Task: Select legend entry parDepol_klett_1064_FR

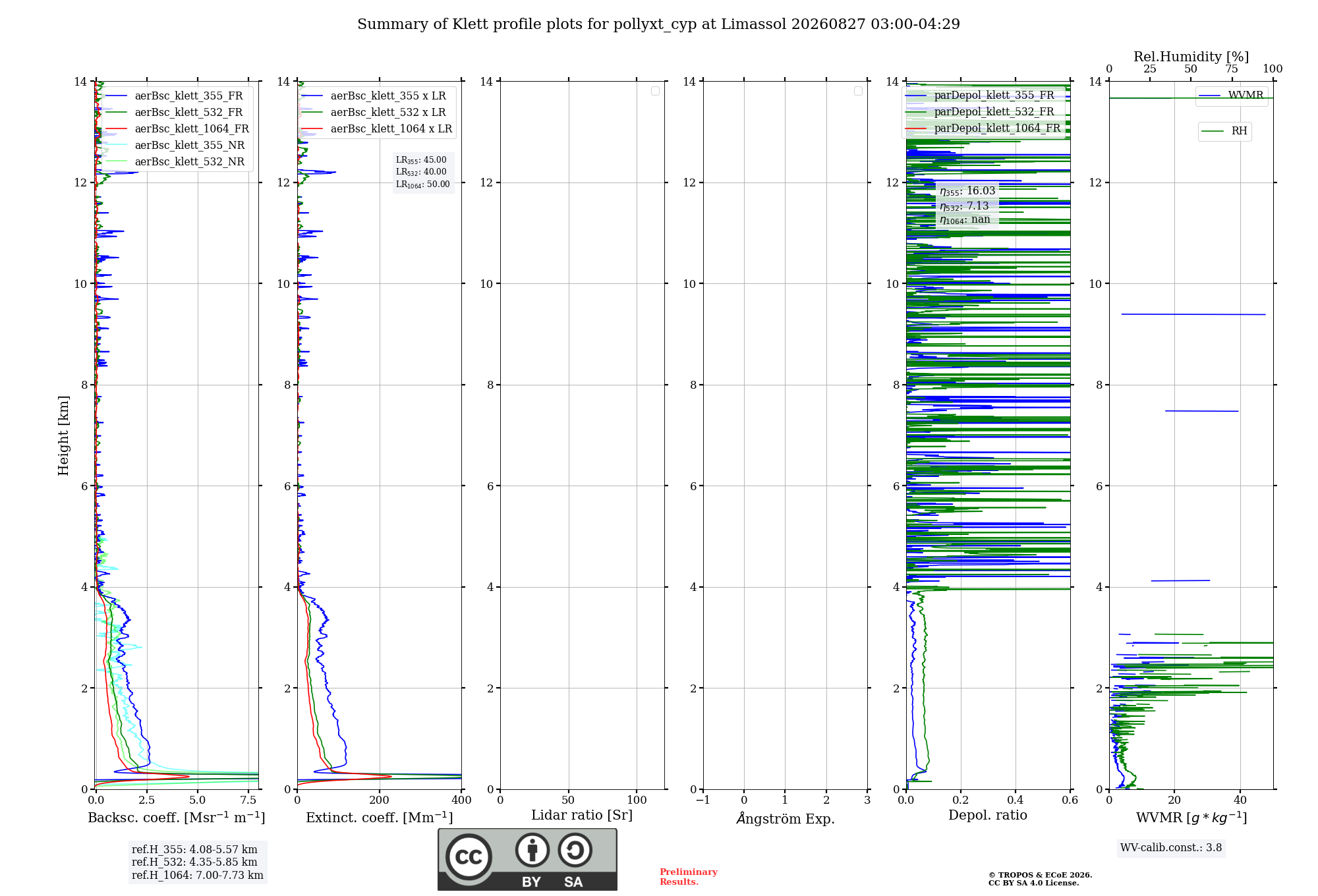Action: tap(984, 128)
